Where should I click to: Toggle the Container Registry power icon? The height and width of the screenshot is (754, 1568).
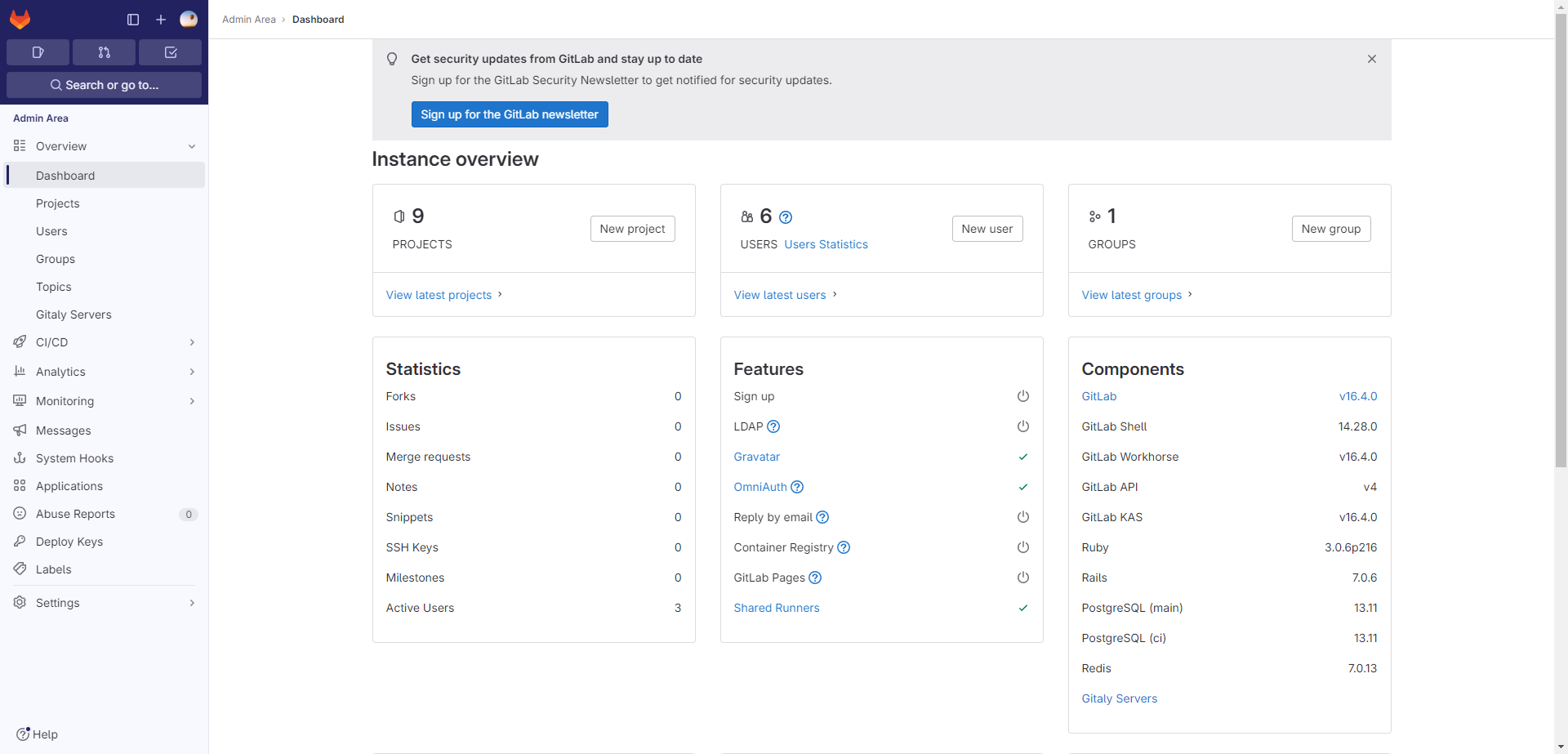coord(1023,547)
